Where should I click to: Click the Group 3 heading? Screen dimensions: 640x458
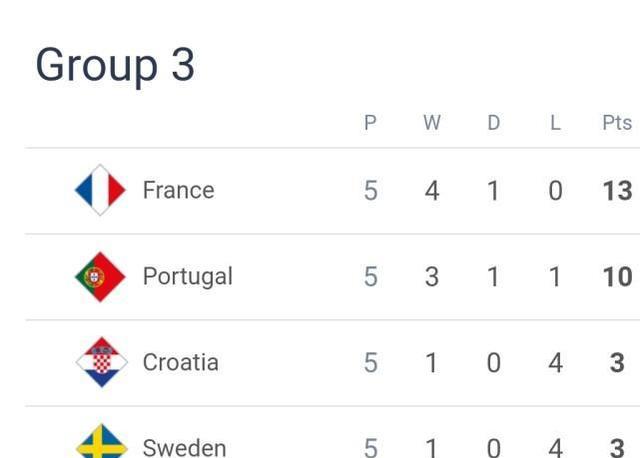[115, 66]
